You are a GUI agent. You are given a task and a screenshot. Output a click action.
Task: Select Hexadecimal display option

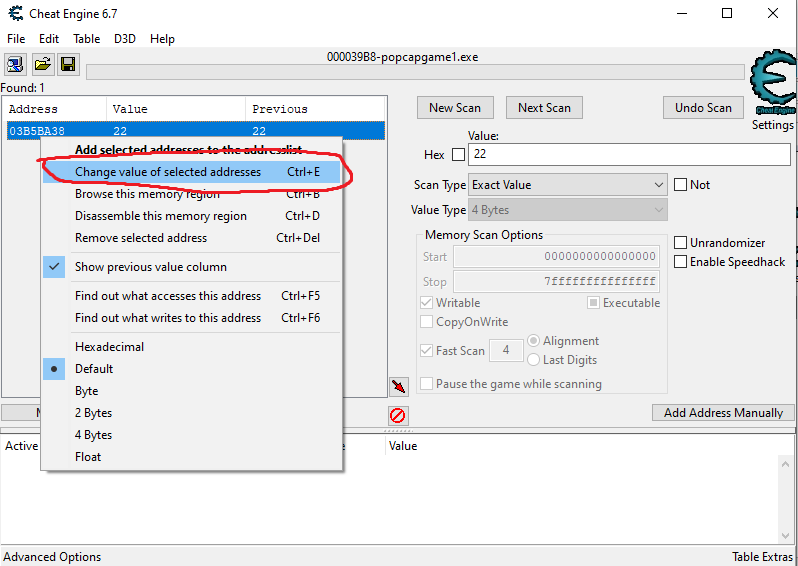(x=191, y=347)
